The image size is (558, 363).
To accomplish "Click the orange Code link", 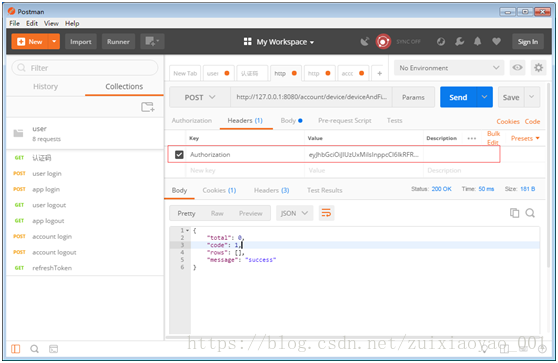I will [x=532, y=121].
